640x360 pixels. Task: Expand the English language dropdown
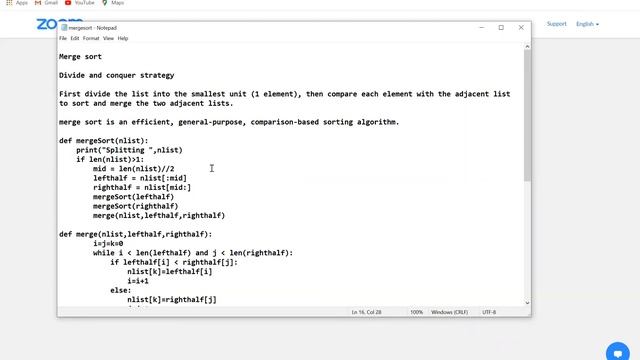(x=587, y=24)
